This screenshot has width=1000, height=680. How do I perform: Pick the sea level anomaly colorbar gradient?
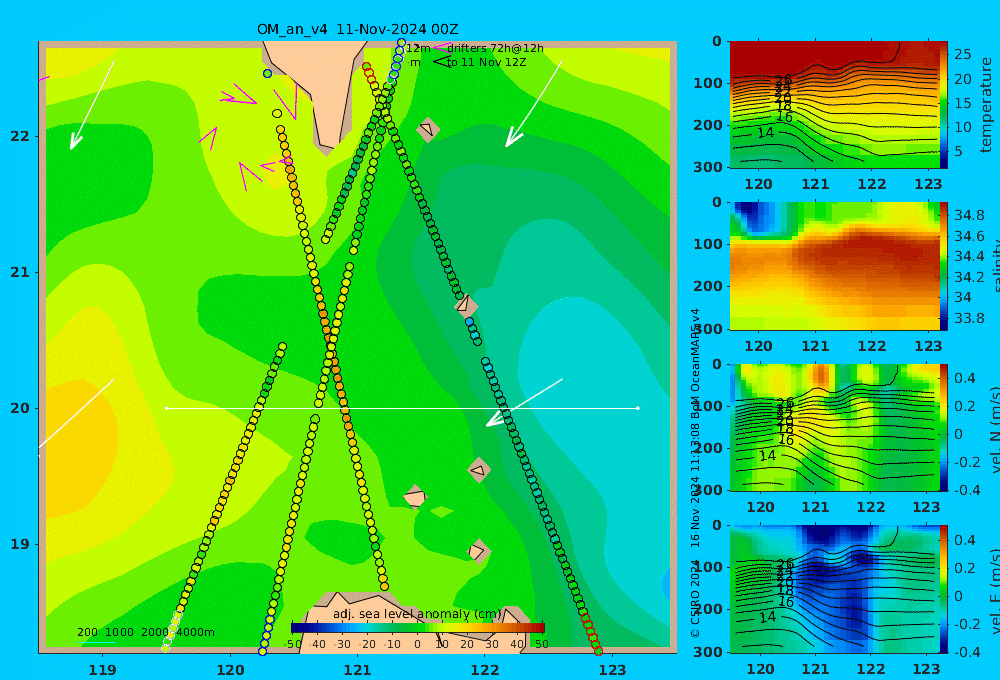click(417, 628)
